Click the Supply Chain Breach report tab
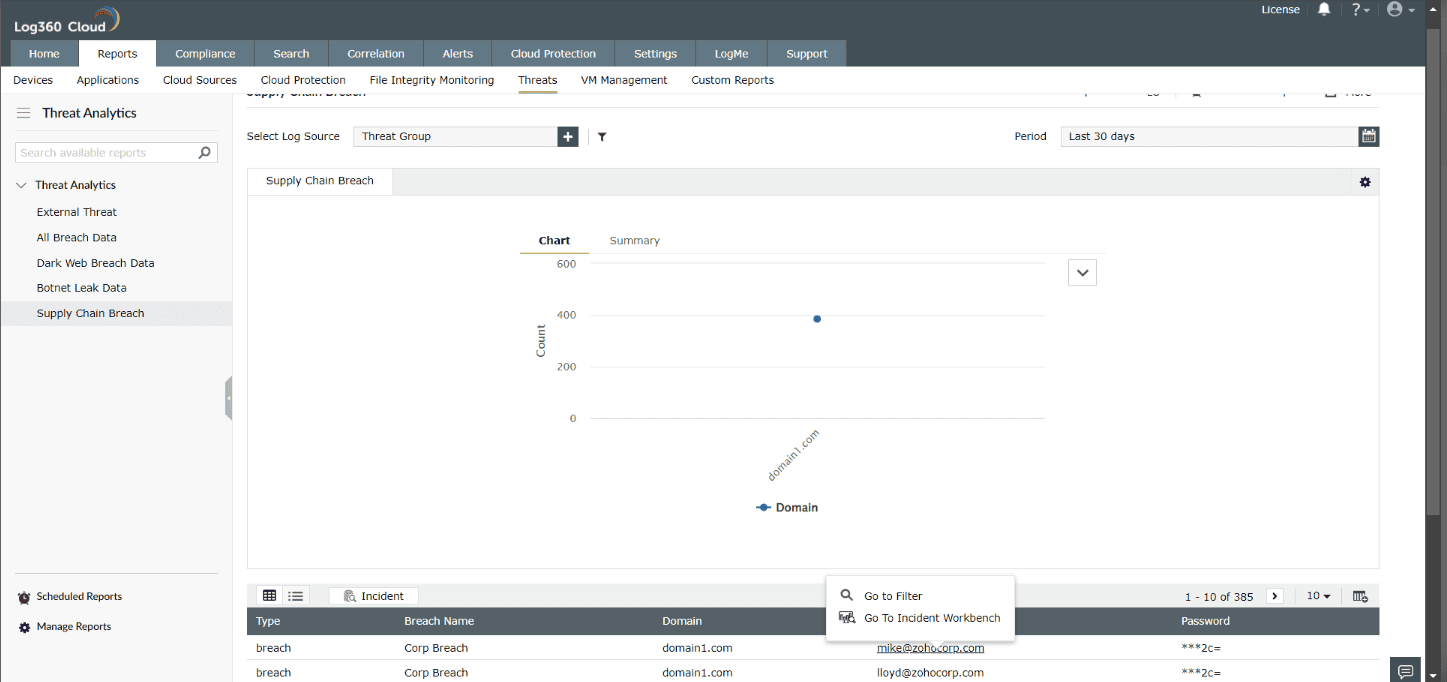 [x=320, y=181]
